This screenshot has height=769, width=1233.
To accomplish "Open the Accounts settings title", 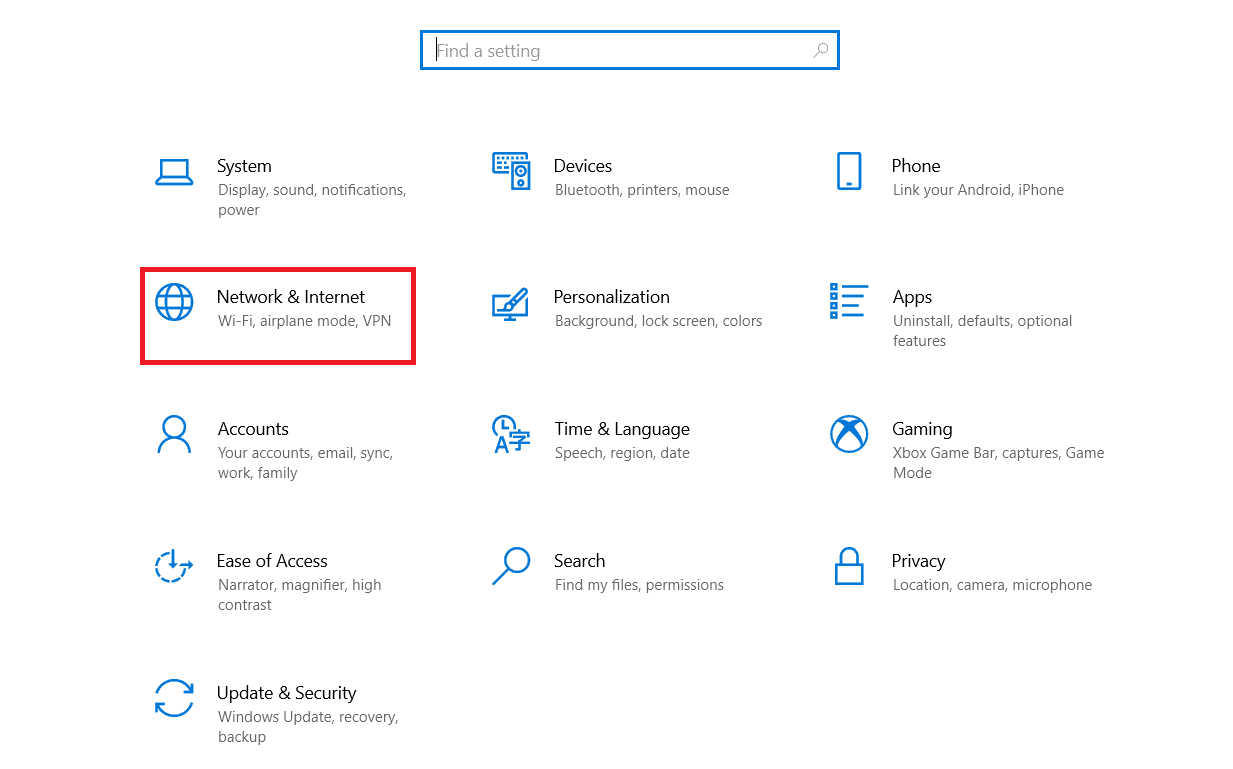I will pyautogui.click(x=253, y=429).
